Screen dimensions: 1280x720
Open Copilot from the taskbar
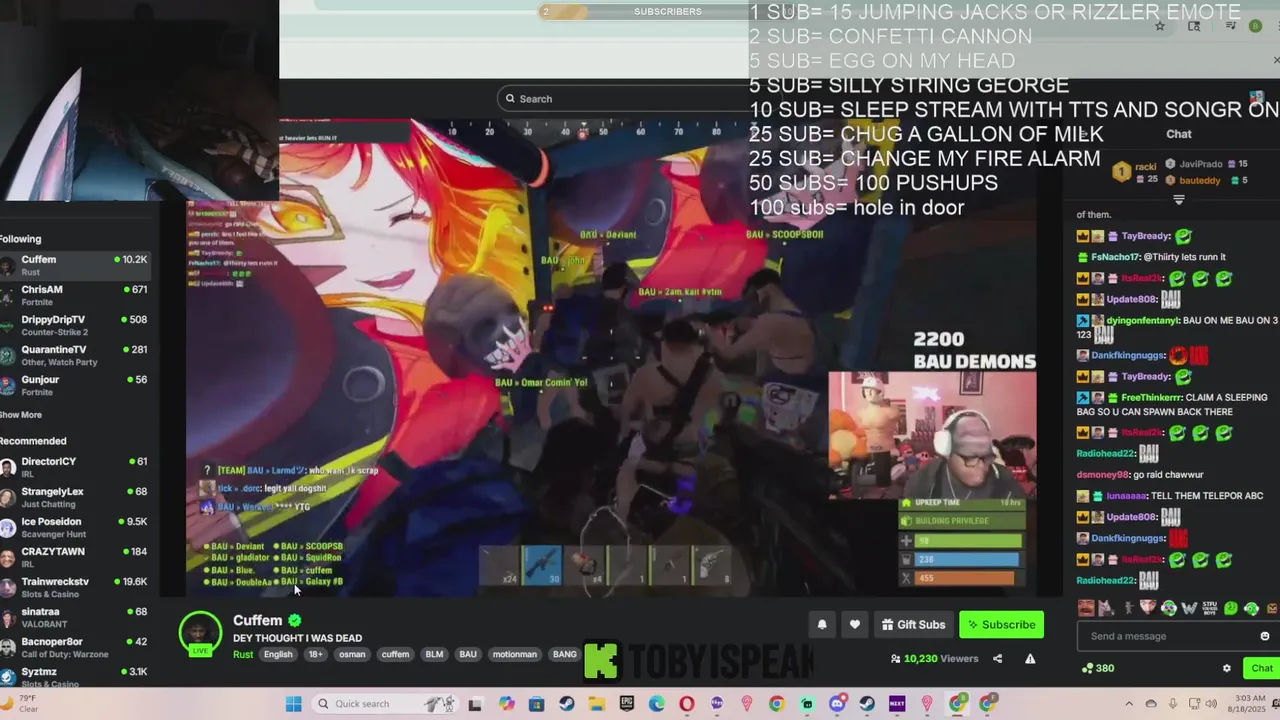coord(507,704)
